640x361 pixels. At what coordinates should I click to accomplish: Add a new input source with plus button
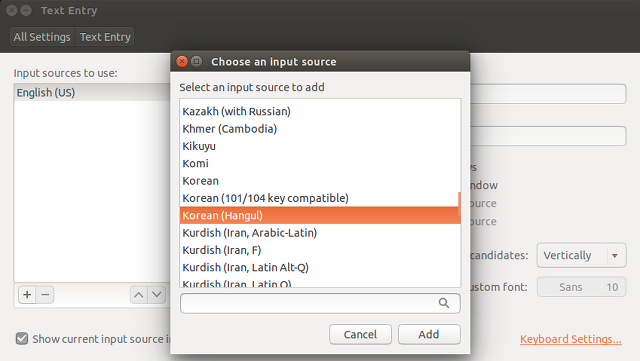point(27,294)
